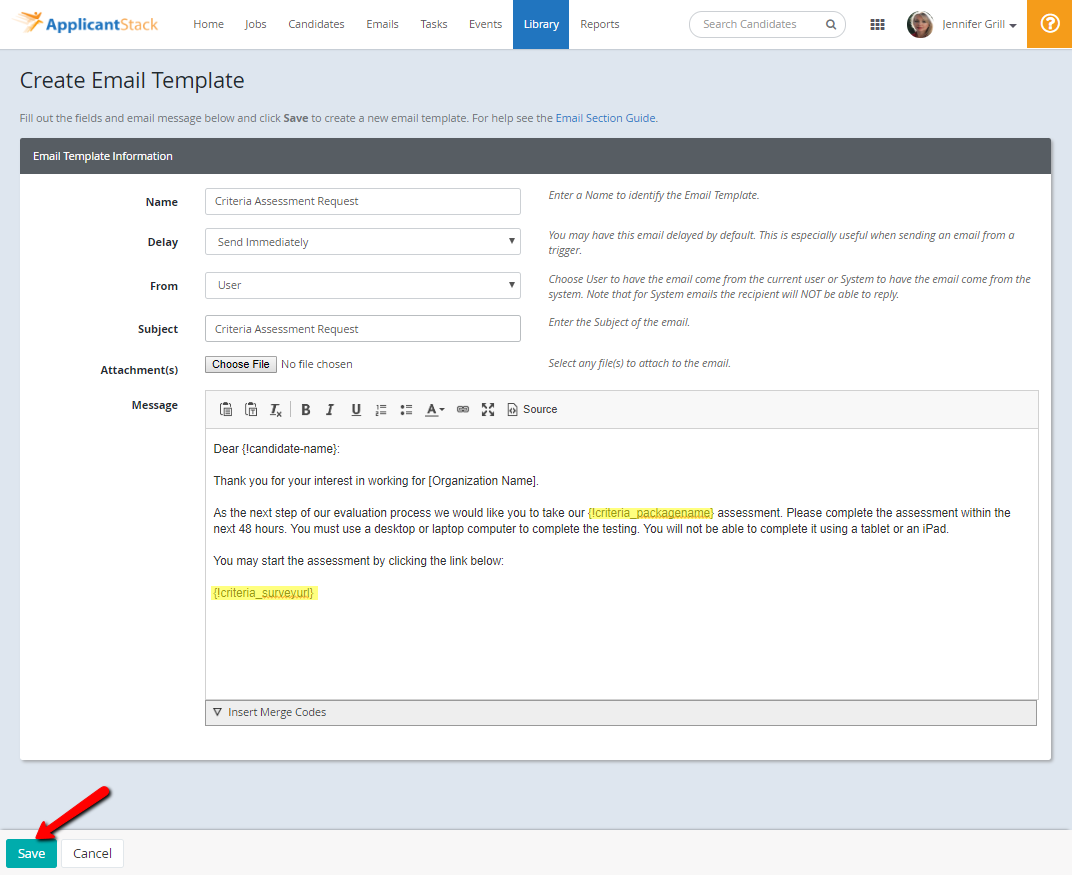Click the orange help icon
This screenshot has width=1072, height=875.
tap(1049, 24)
